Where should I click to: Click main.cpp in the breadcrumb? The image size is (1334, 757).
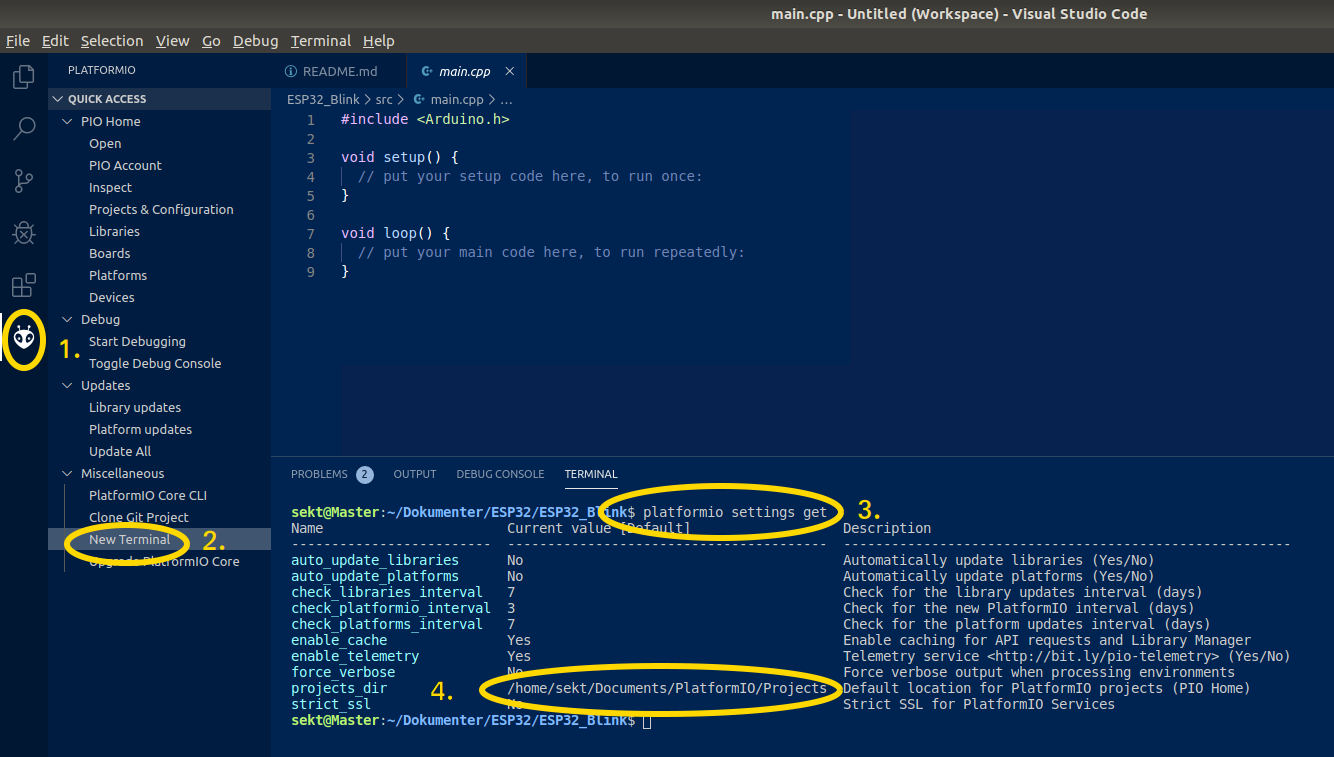click(x=456, y=100)
